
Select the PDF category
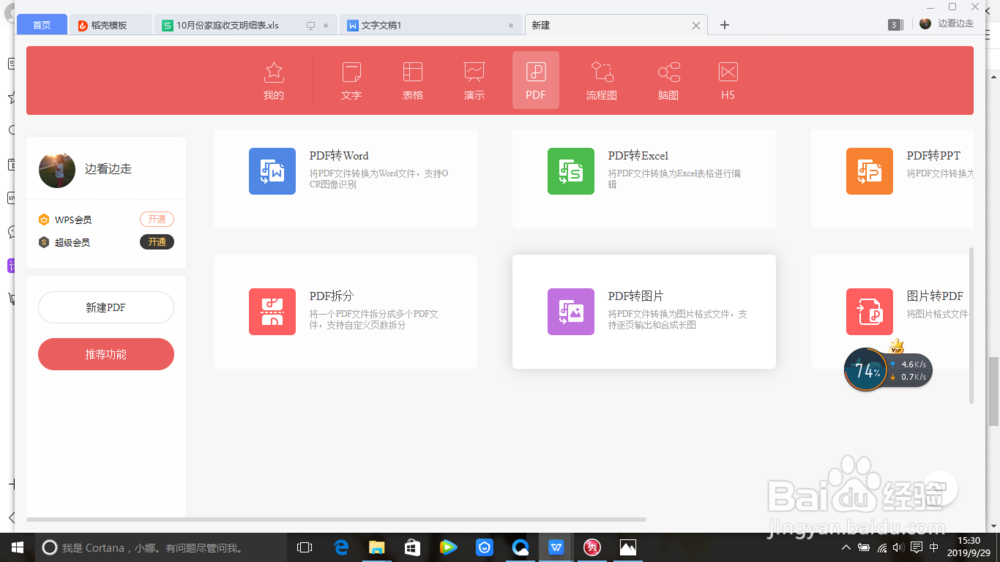coord(536,80)
